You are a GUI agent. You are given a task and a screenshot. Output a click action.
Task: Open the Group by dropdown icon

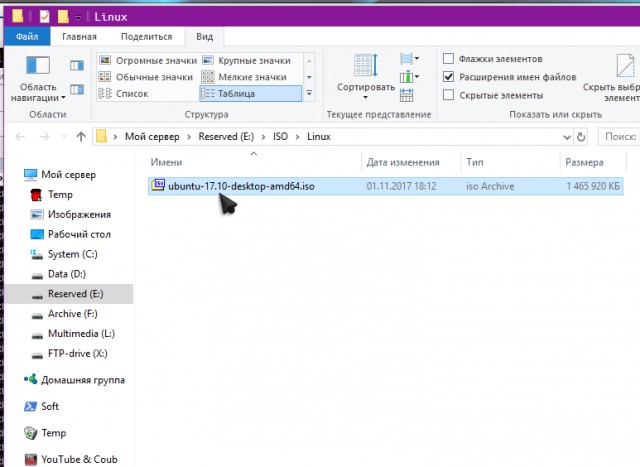point(409,59)
